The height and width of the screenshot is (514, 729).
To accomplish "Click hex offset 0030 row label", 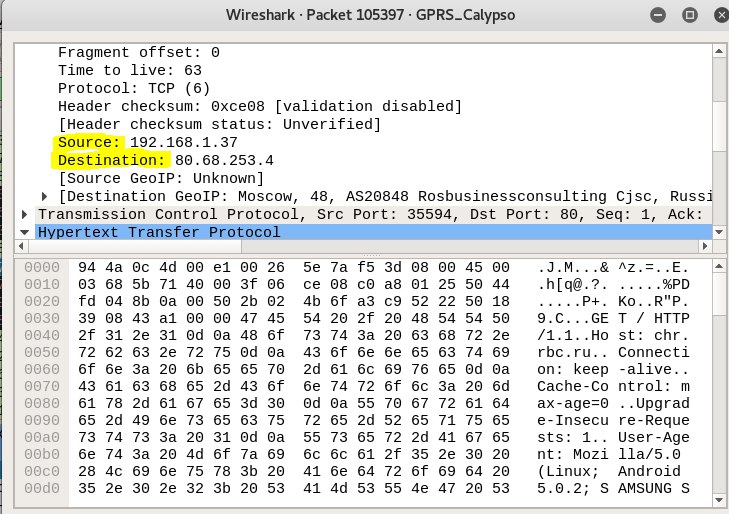I will pos(42,318).
